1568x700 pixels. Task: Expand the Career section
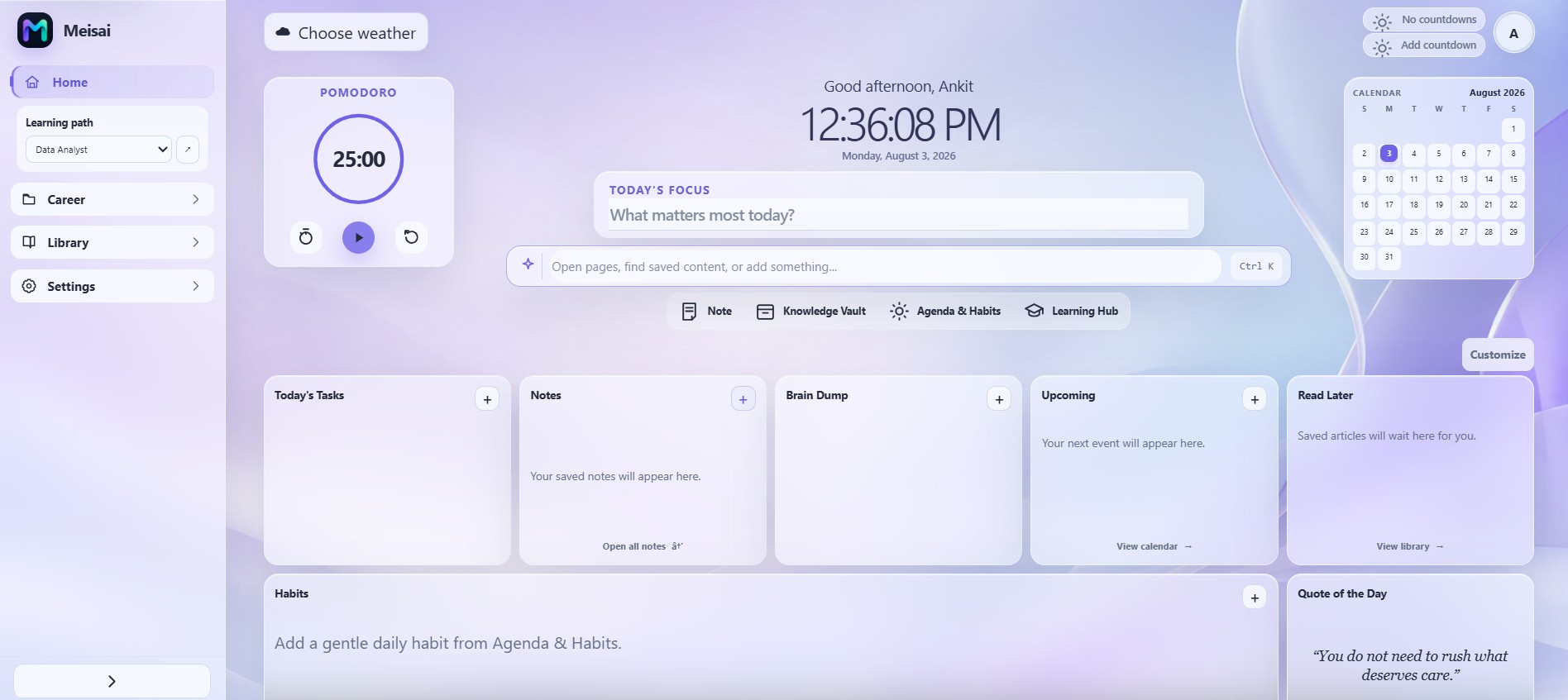point(112,199)
